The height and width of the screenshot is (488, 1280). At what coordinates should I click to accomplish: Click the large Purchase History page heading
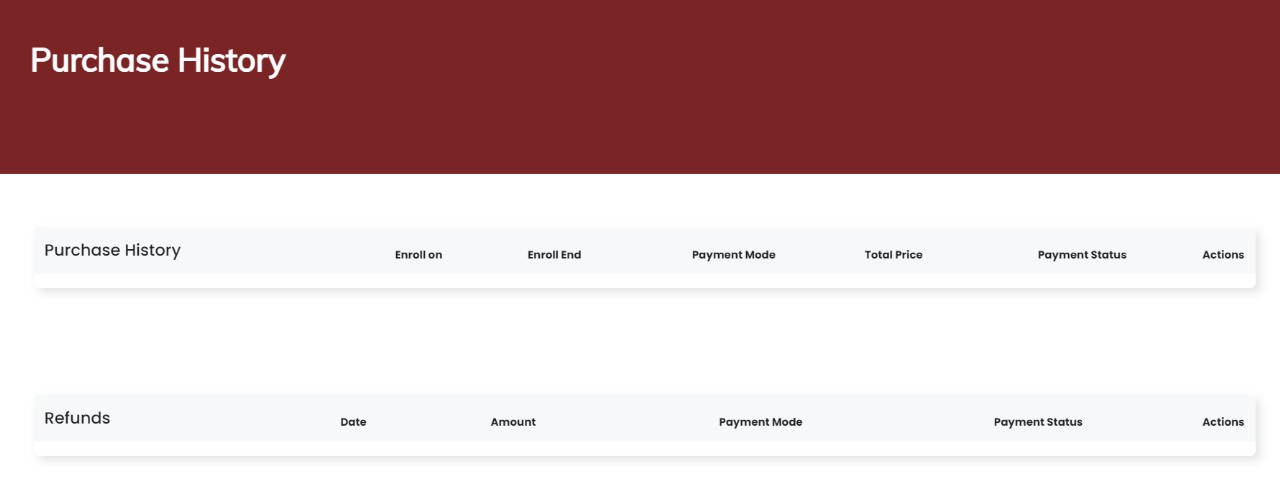coord(158,60)
